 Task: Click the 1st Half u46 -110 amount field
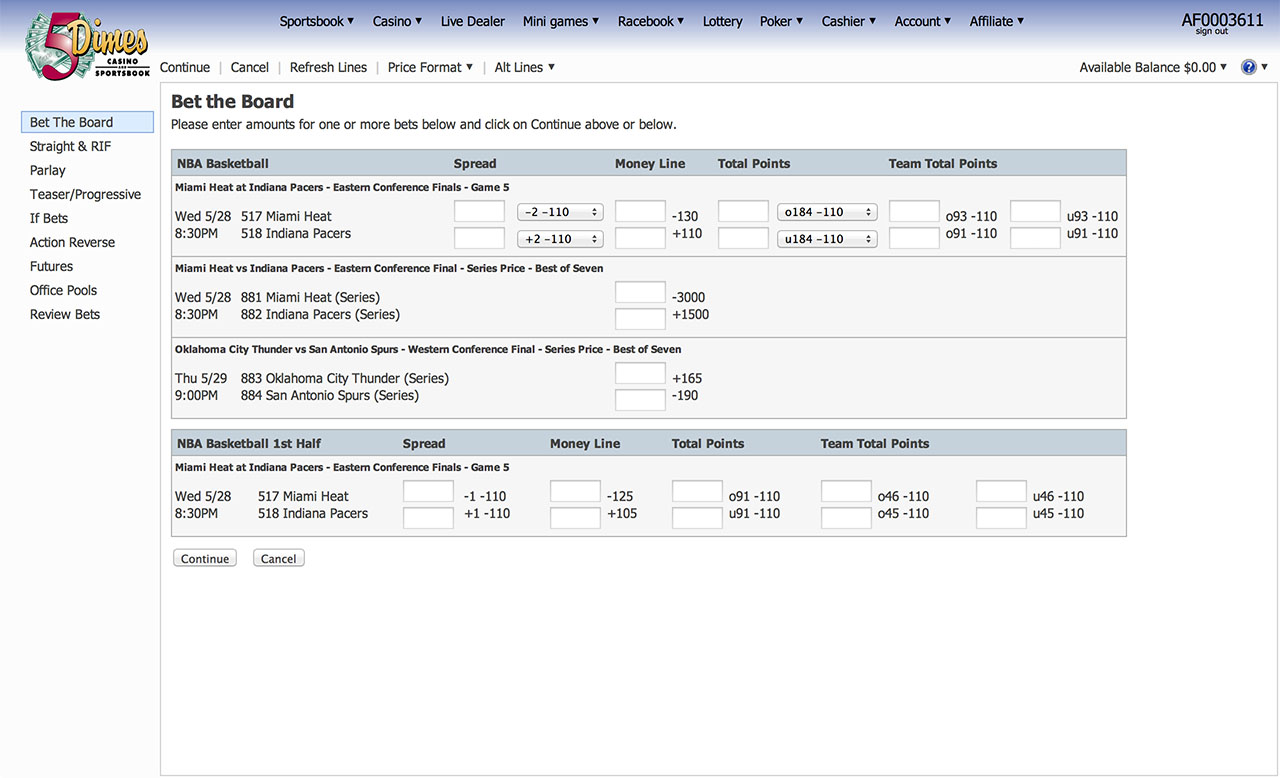pyautogui.click(x=1001, y=491)
